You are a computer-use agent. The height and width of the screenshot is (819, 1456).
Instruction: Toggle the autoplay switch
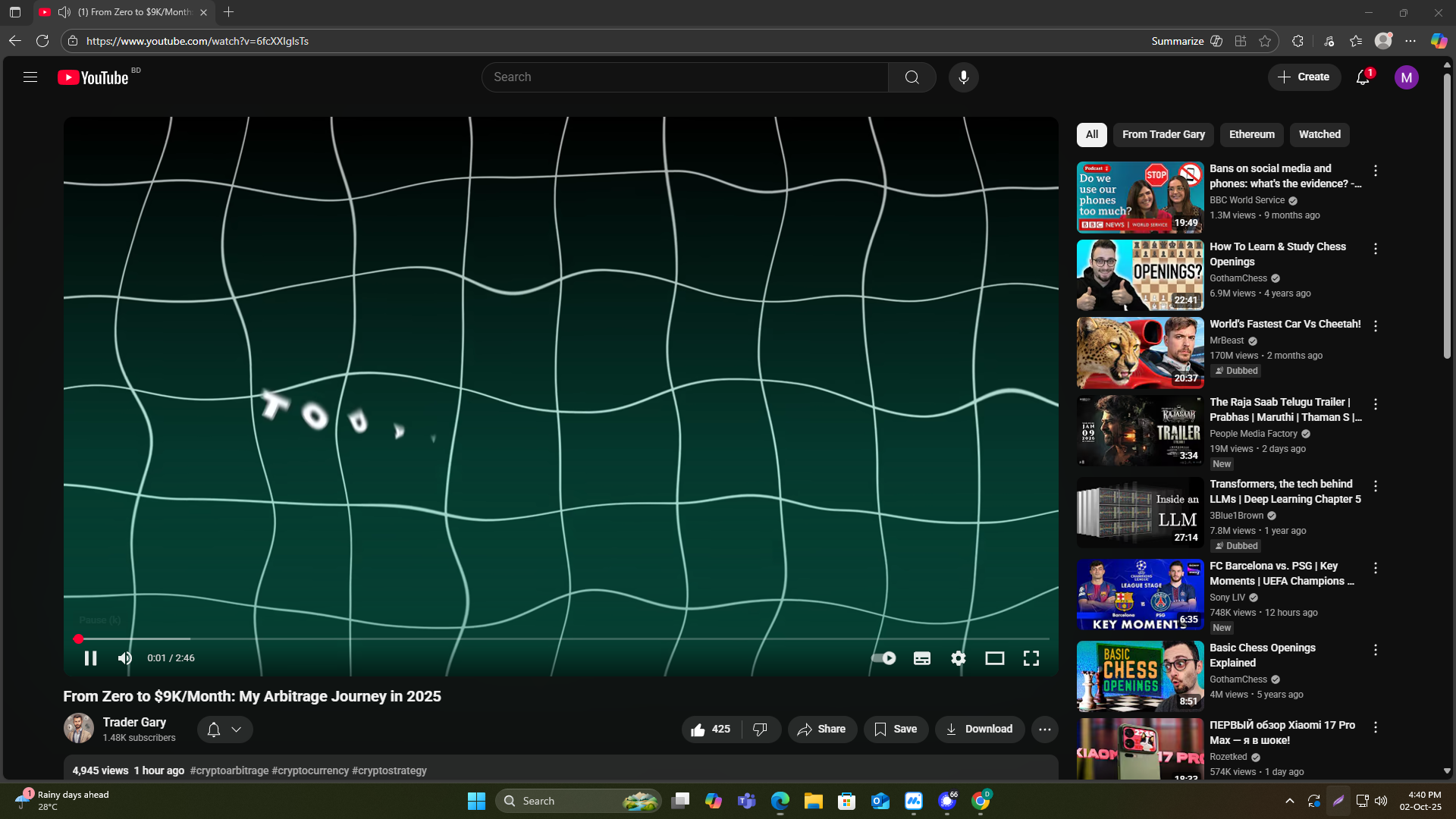pyautogui.click(x=883, y=658)
